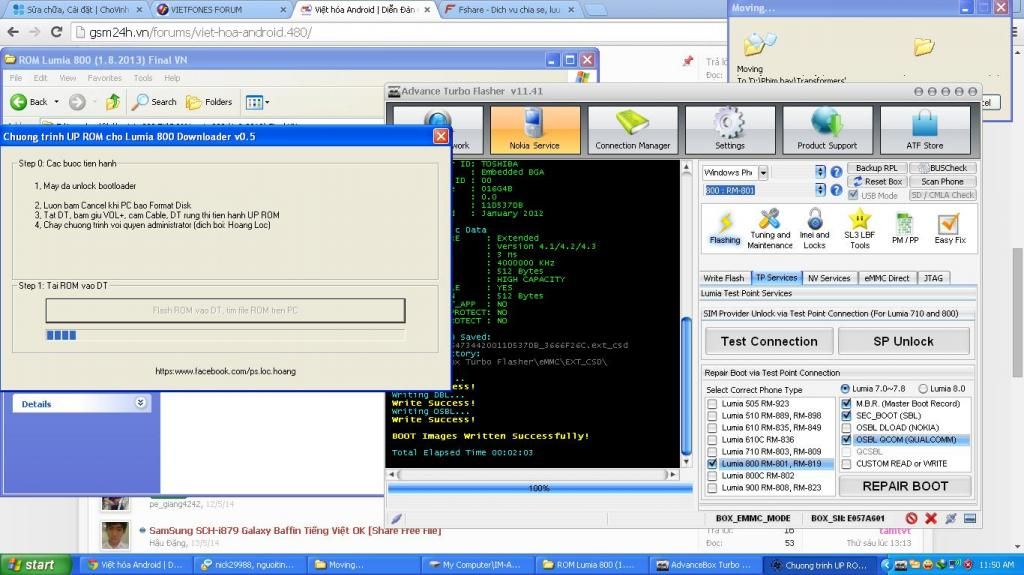Screen dimensions: 1024x575
Task: Switch to the JTAG tab
Action: point(933,278)
